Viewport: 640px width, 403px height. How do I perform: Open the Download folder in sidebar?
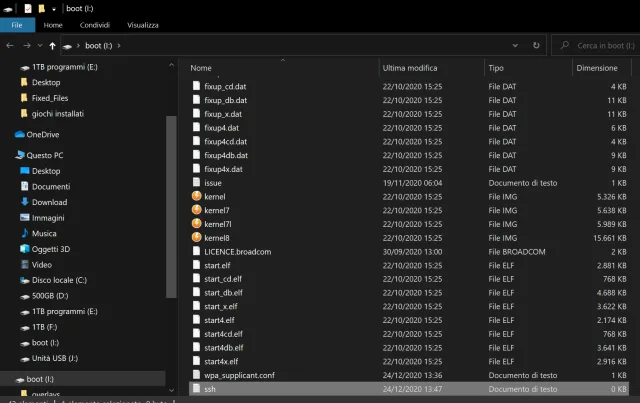tap(49, 202)
